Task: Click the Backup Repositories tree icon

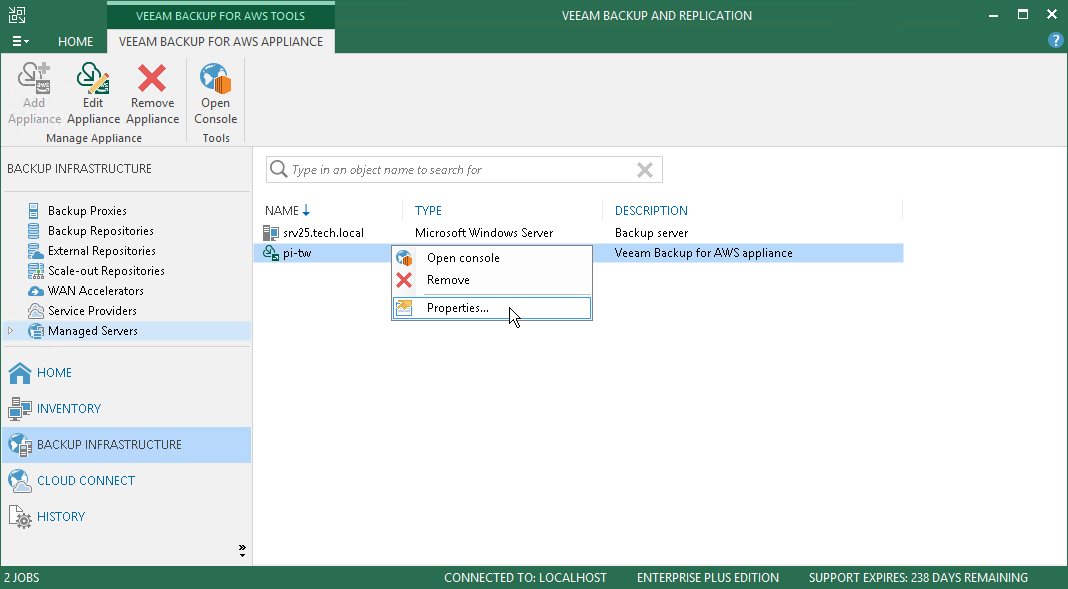Action: click(x=33, y=231)
